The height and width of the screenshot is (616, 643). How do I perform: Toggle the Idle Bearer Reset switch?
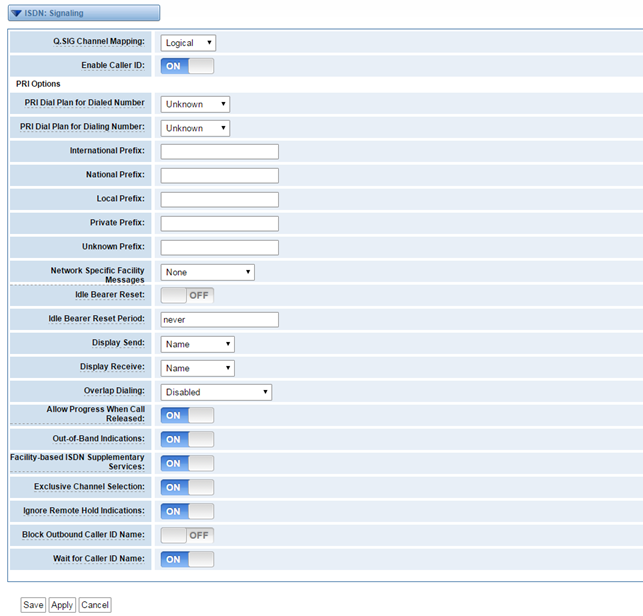(187, 295)
